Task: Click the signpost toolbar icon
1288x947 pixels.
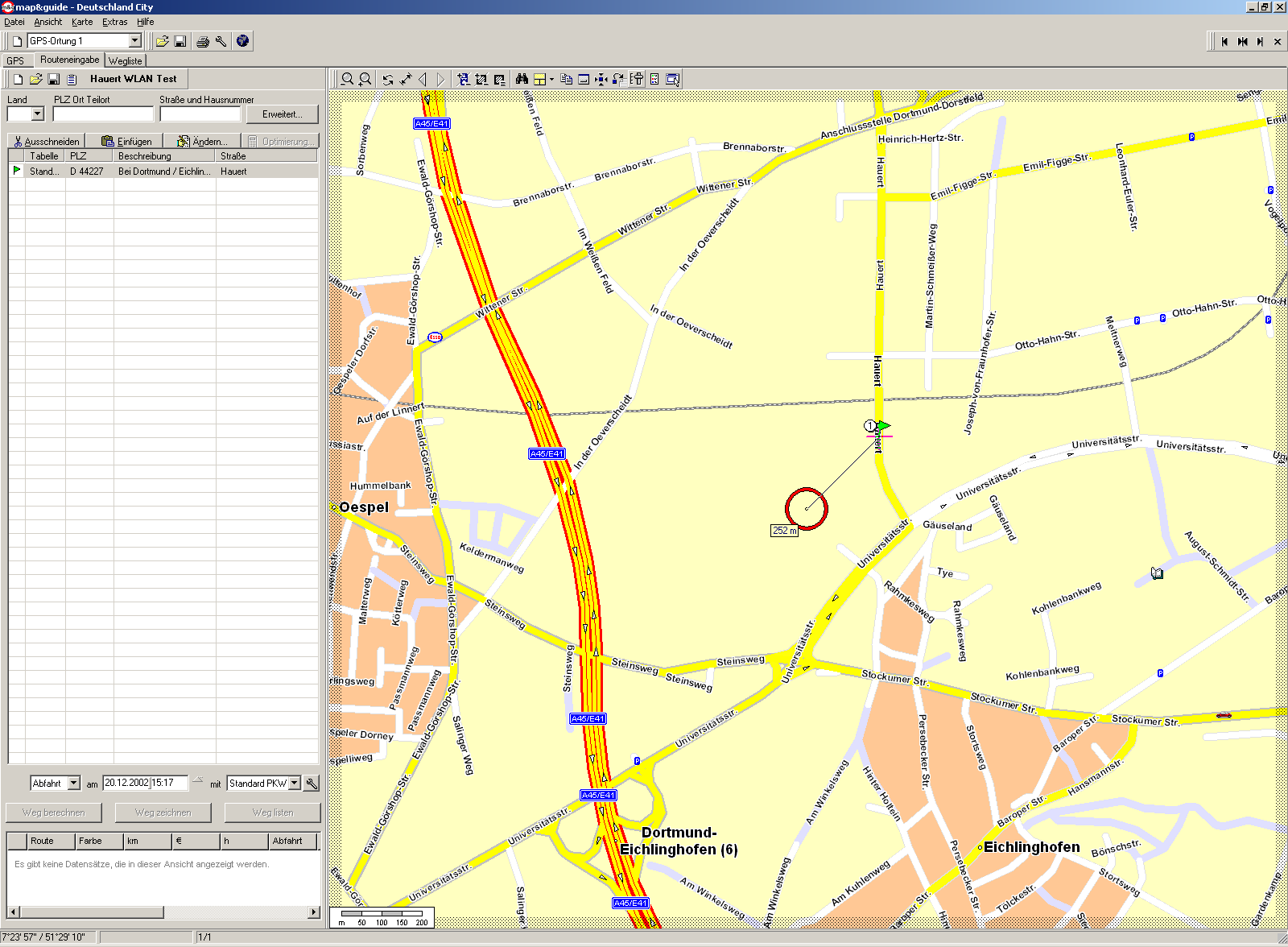Action: click(637, 79)
